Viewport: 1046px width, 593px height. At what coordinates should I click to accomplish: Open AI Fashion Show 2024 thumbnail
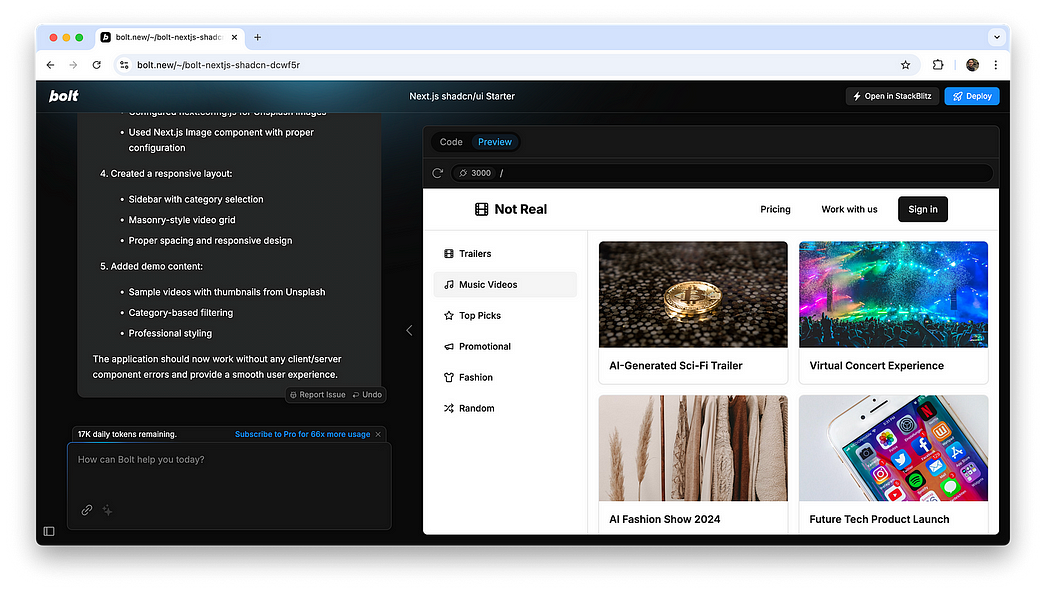(693, 448)
